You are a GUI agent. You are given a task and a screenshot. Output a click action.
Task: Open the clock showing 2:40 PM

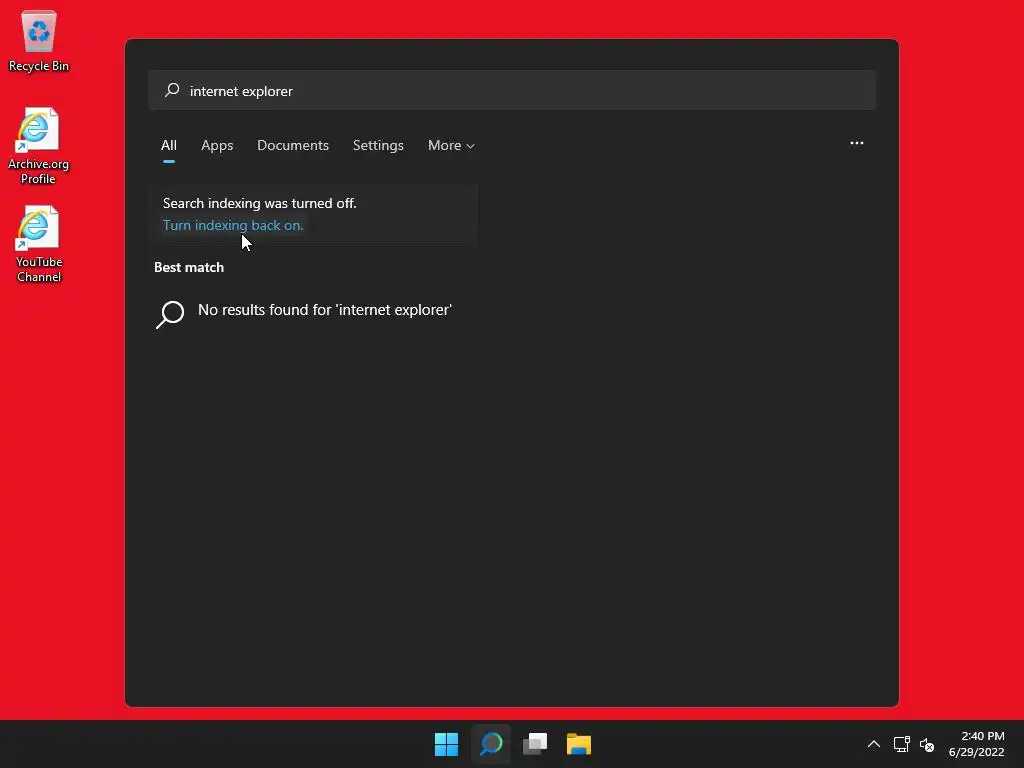point(976,744)
